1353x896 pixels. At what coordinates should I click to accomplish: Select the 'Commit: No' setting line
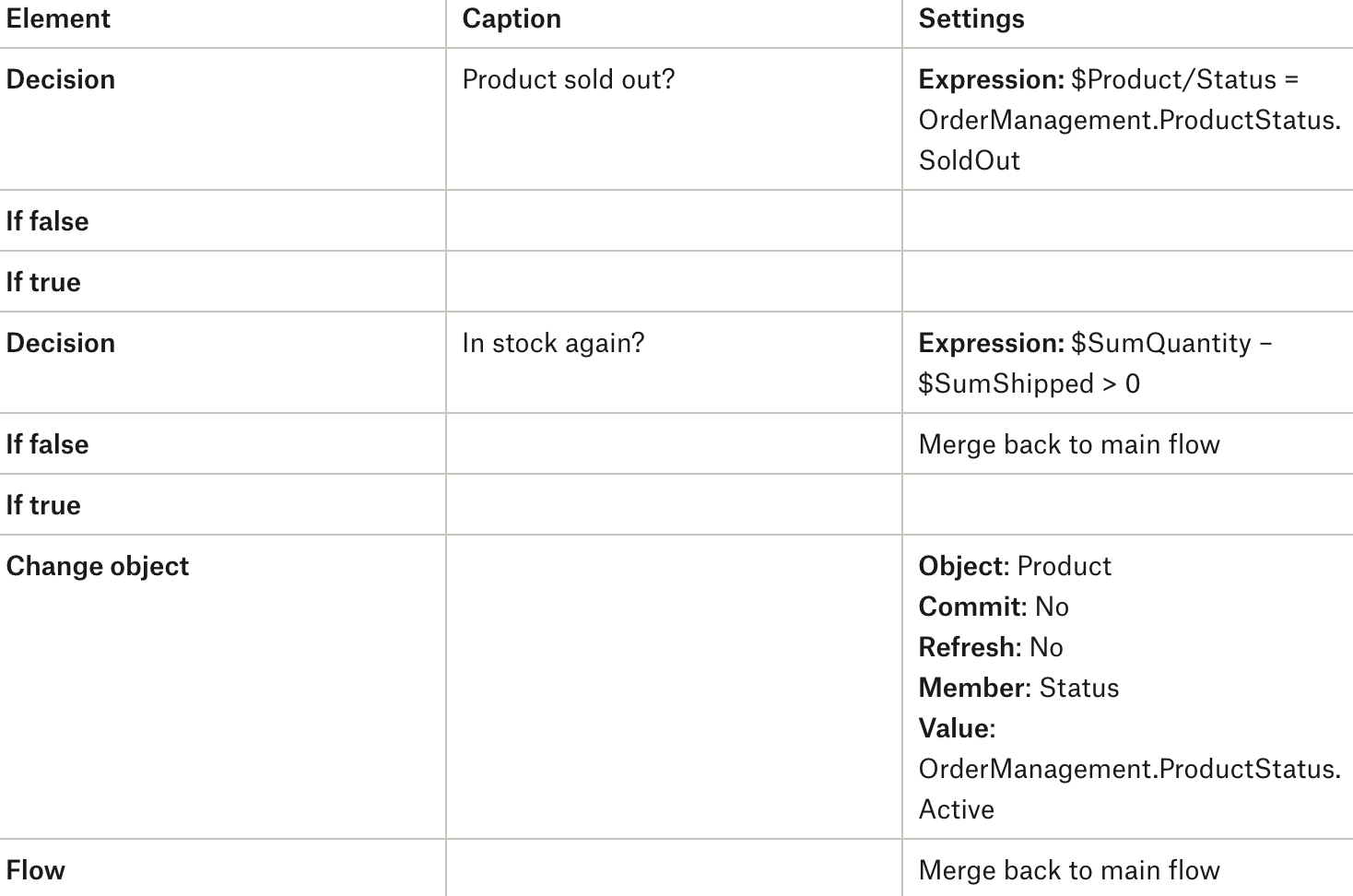[x=994, y=607]
